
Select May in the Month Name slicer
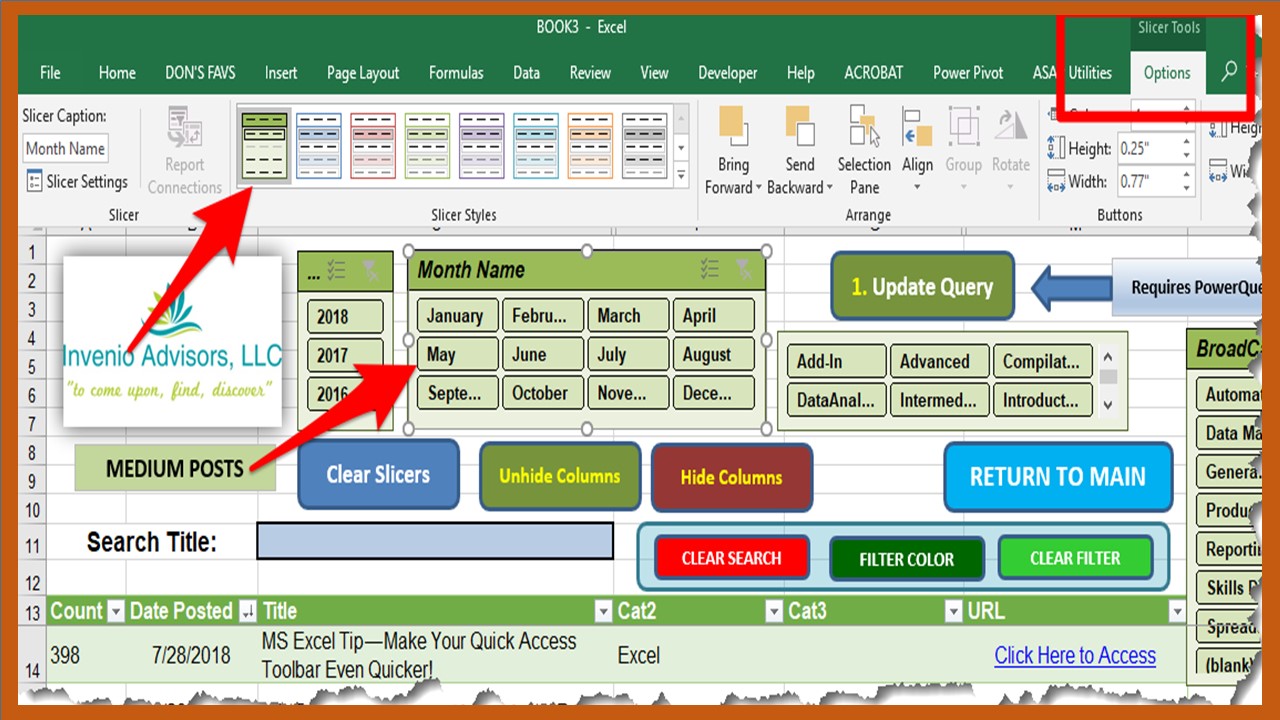click(x=457, y=354)
